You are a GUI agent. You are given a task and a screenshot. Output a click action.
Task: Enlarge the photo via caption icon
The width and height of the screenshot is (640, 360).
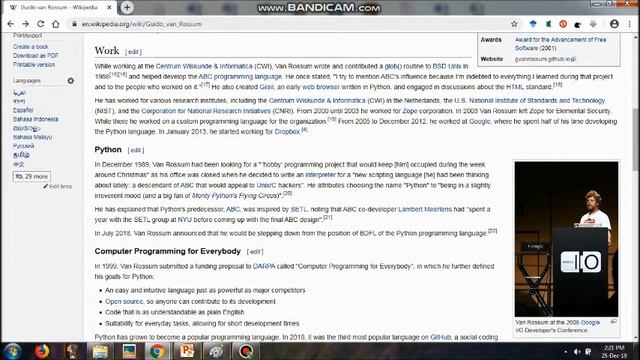click(613, 322)
